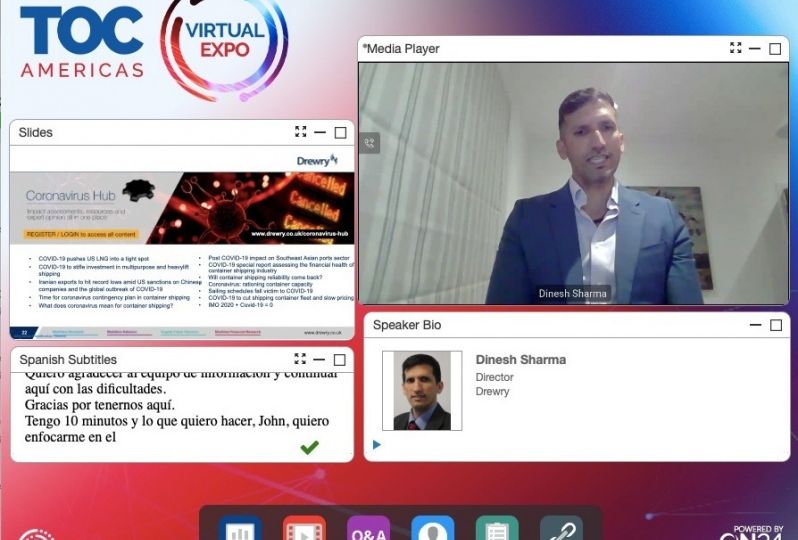Click Dinesh Sharma speaker photo
The width and height of the screenshot is (798, 540).
coord(422,390)
